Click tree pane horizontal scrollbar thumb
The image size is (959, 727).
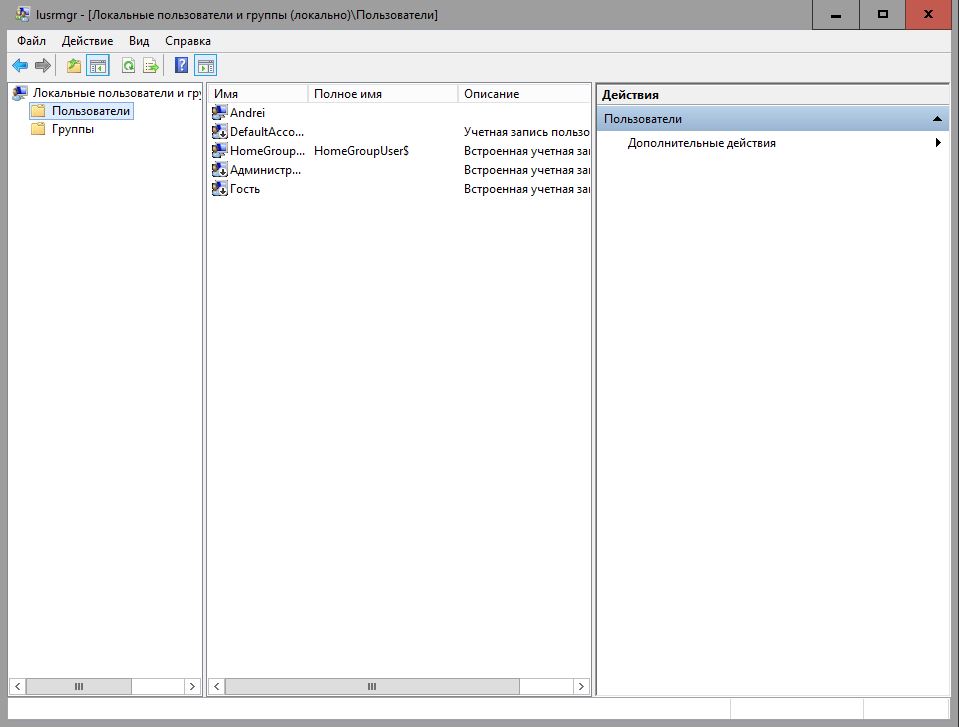point(79,686)
